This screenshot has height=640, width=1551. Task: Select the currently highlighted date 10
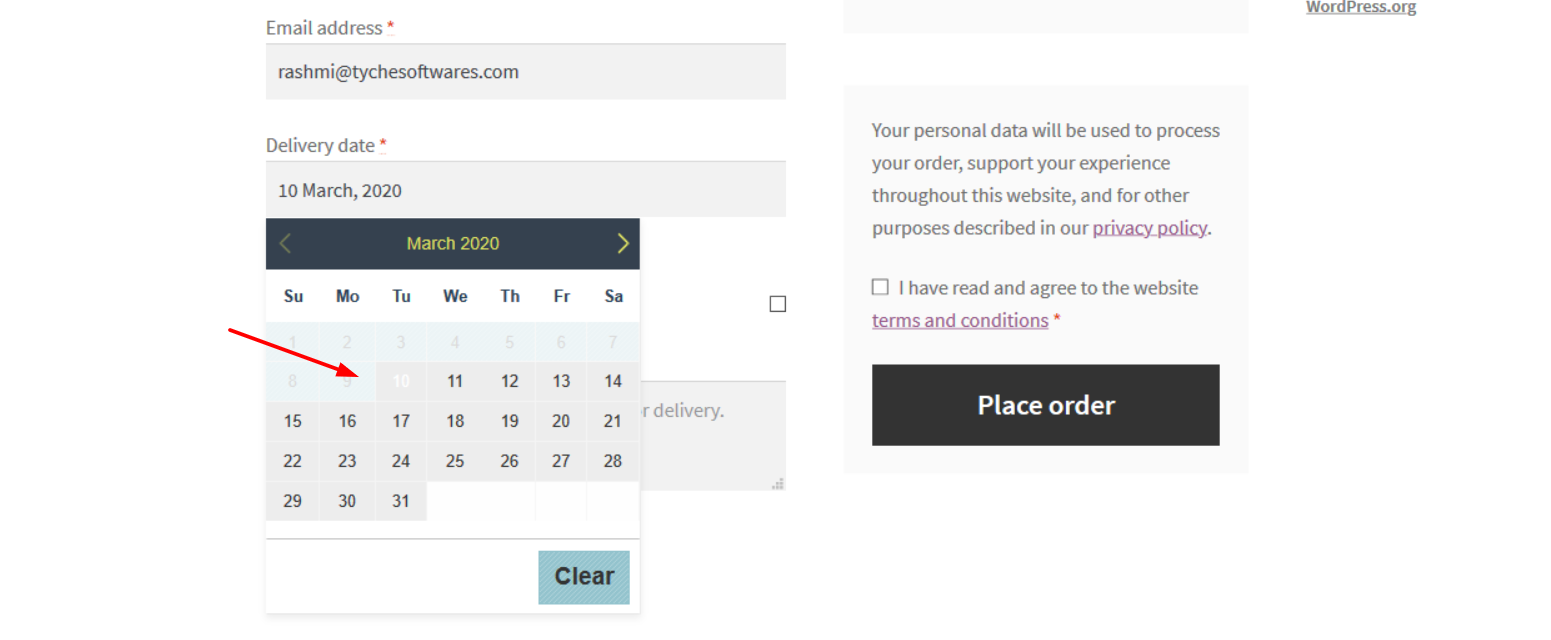(x=400, y=381)
